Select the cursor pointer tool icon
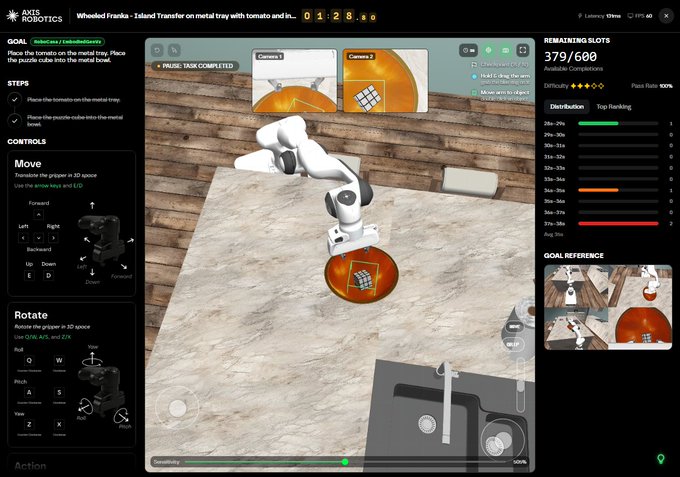The width and height of the screenshot is (680, 477). 174,50
